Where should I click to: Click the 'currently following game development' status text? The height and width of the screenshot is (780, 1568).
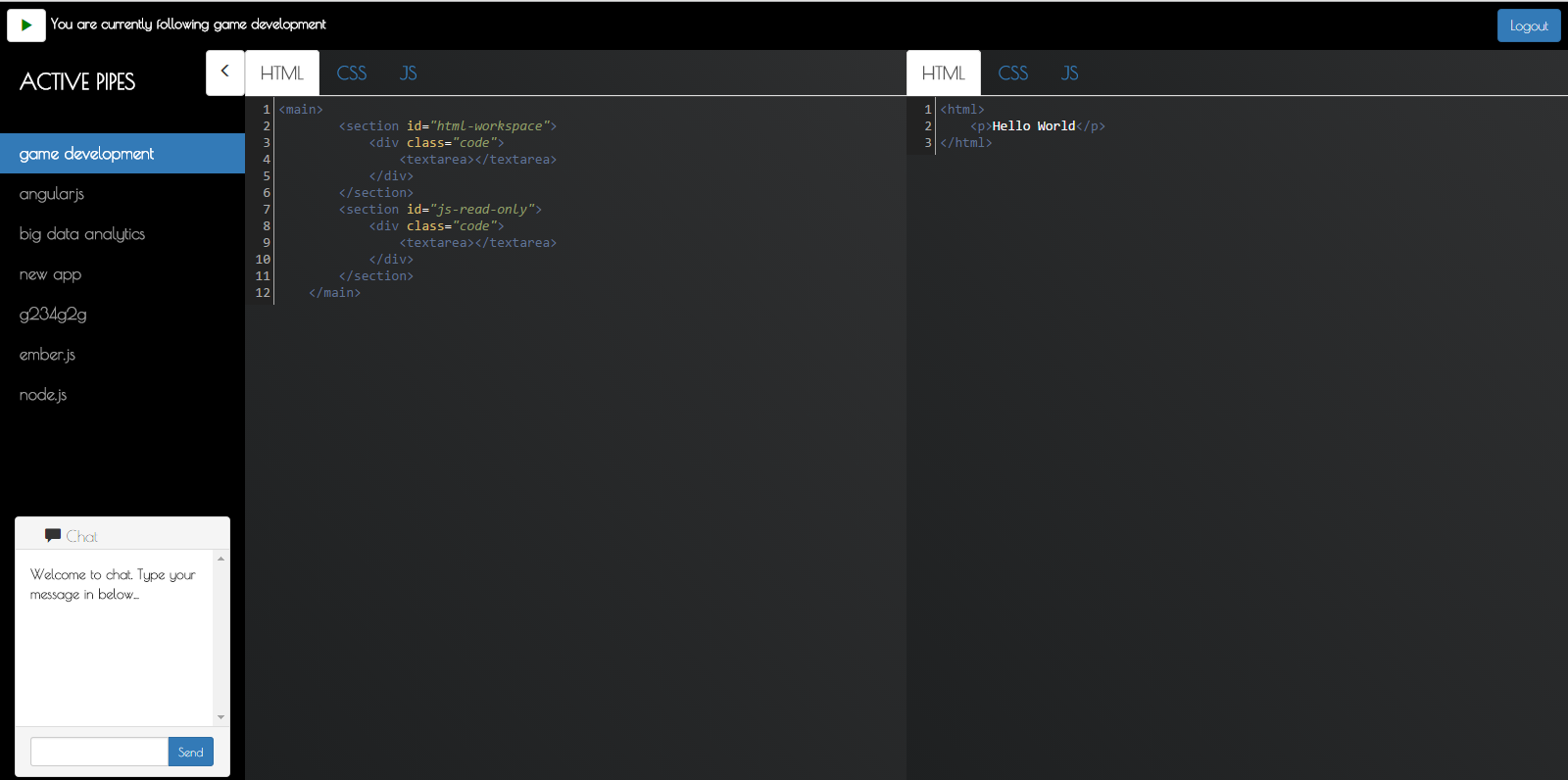coord(188,24)
